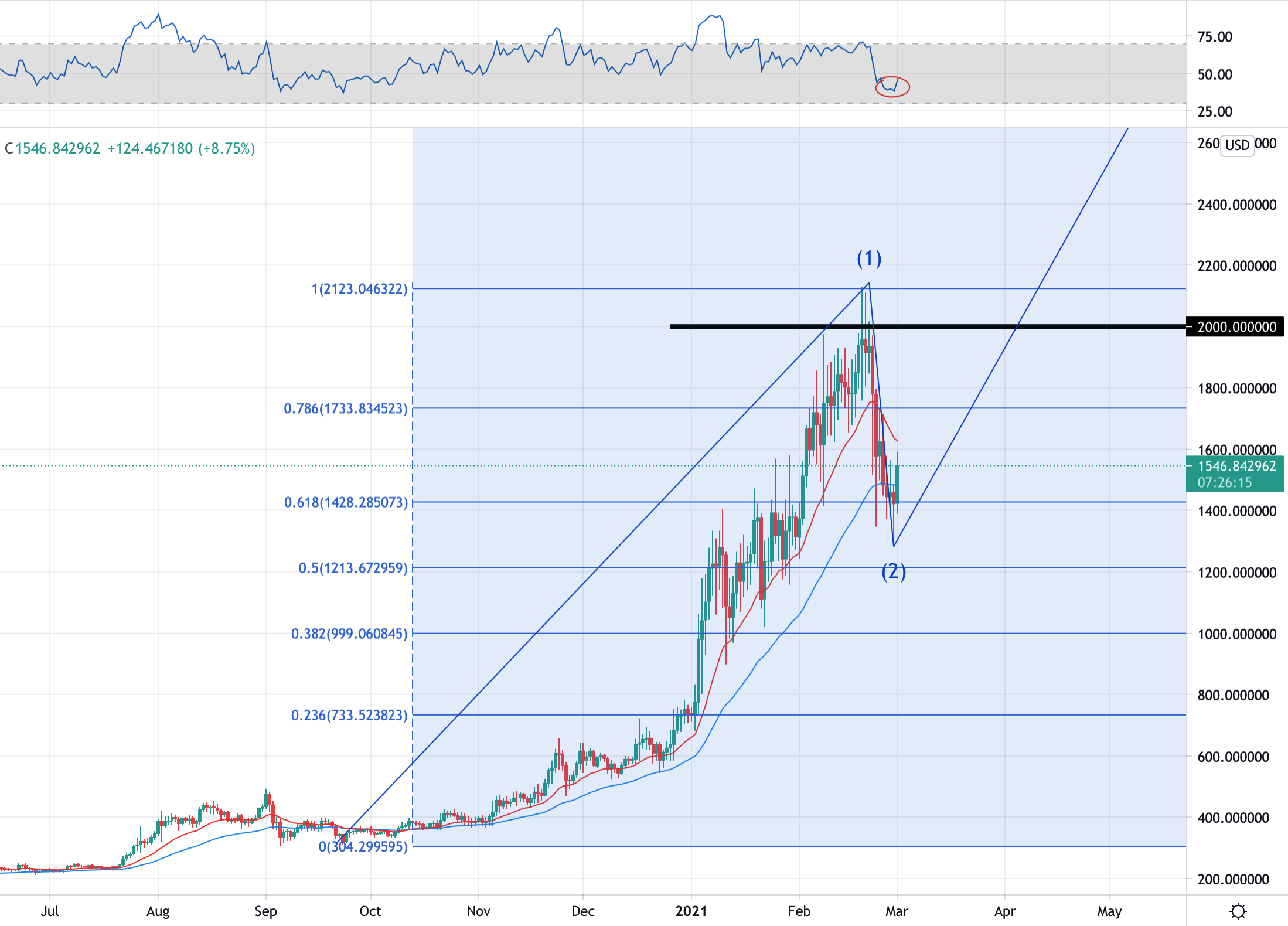The image size is (1288, 926).
Task: Click the 75.00 RSI scale label
Action: coord(1215,37)
